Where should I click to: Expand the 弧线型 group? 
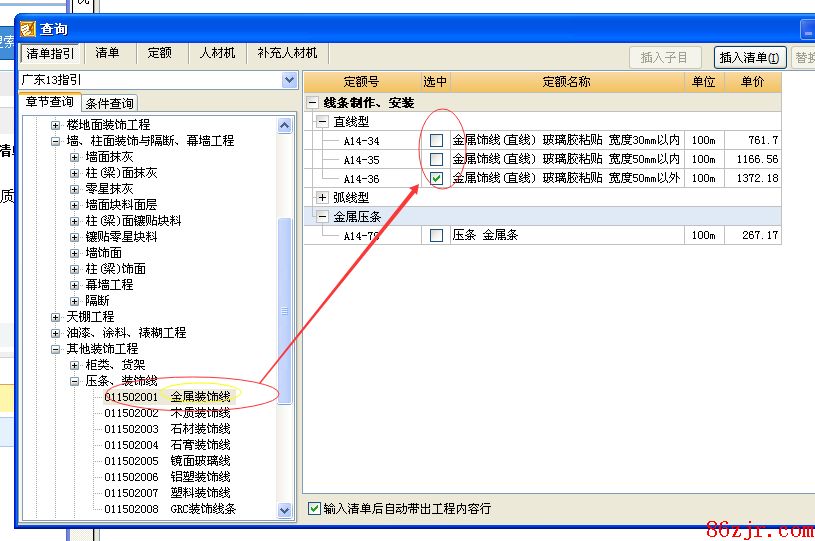(x=322, y=197)
